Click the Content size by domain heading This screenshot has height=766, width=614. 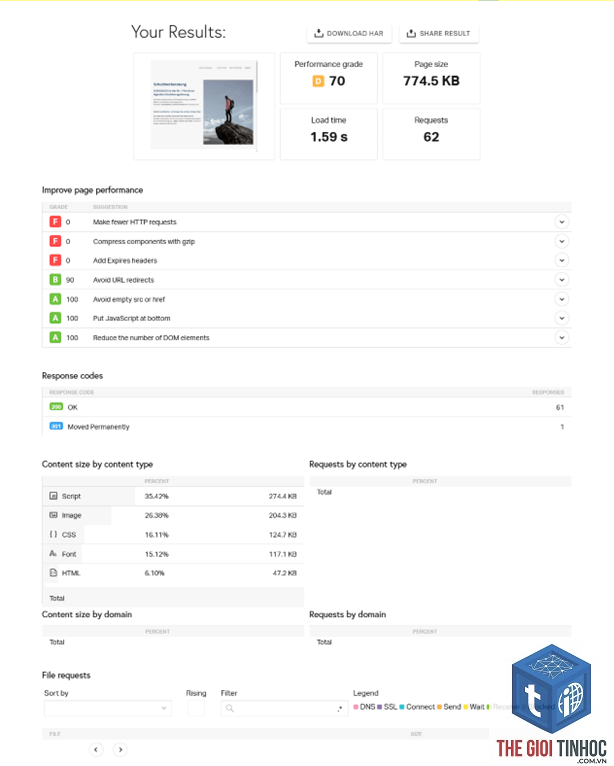87,614
